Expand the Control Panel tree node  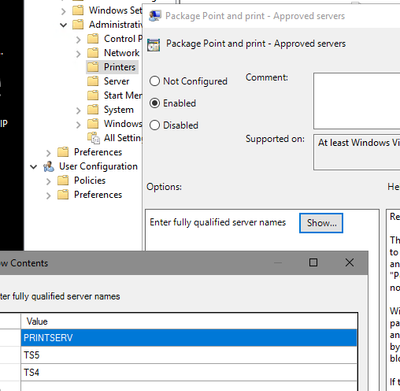[x=78, y=40]
